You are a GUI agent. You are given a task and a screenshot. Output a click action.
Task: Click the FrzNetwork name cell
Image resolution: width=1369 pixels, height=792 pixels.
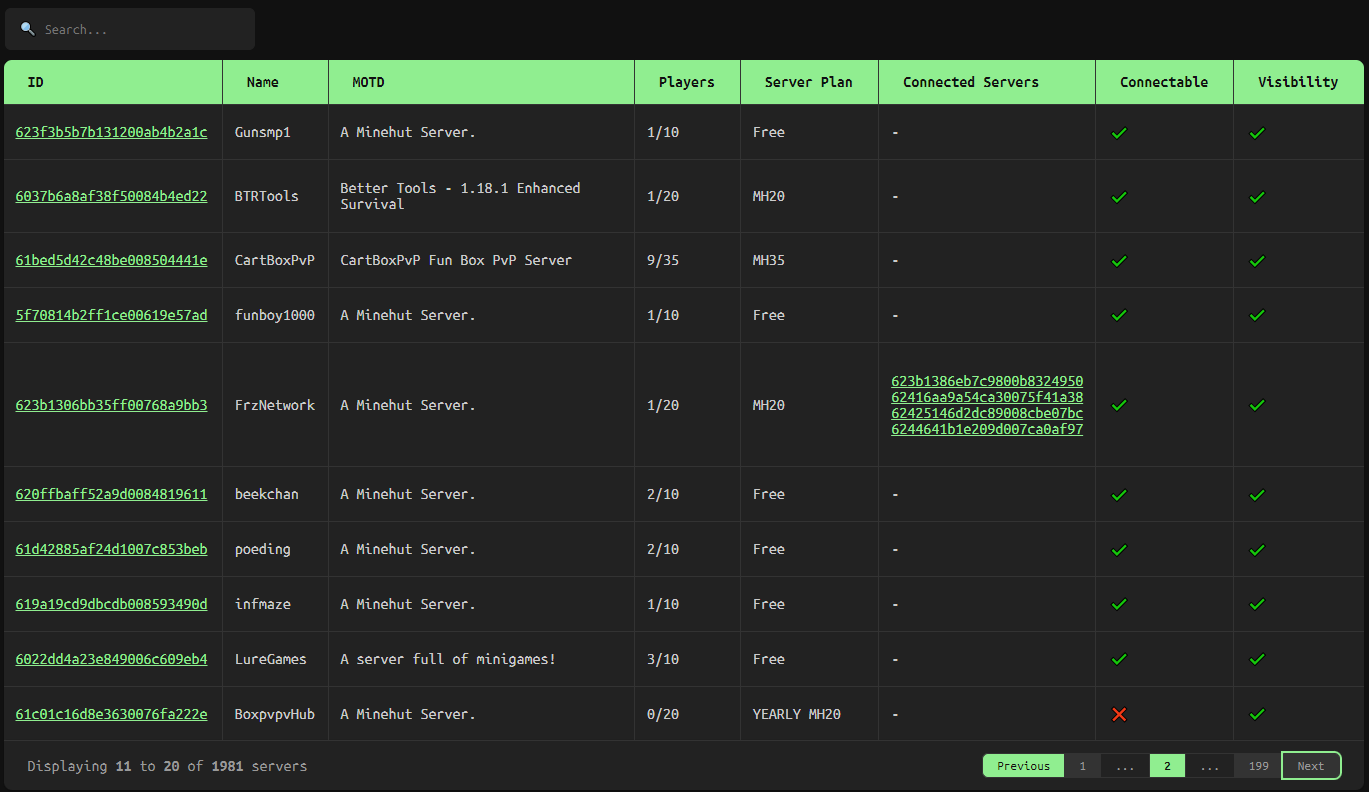[275, 405]
